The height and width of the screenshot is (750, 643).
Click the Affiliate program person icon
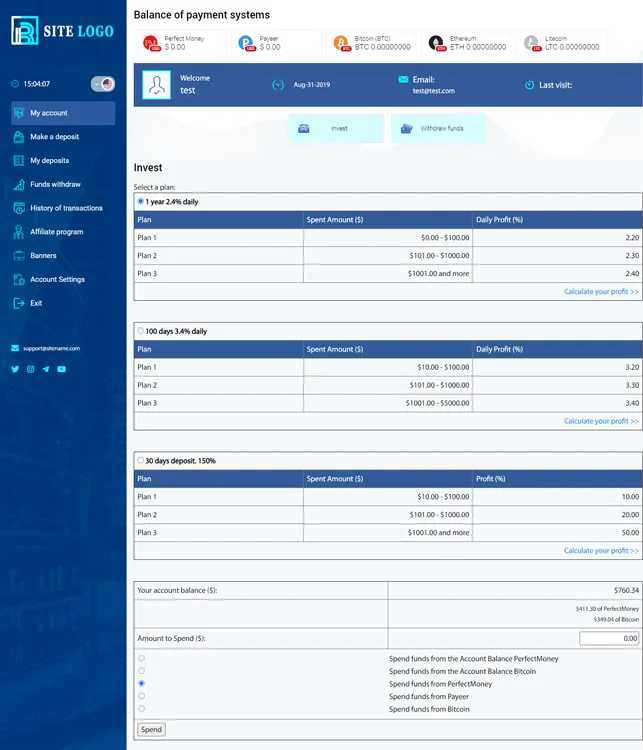coord(19,232)
